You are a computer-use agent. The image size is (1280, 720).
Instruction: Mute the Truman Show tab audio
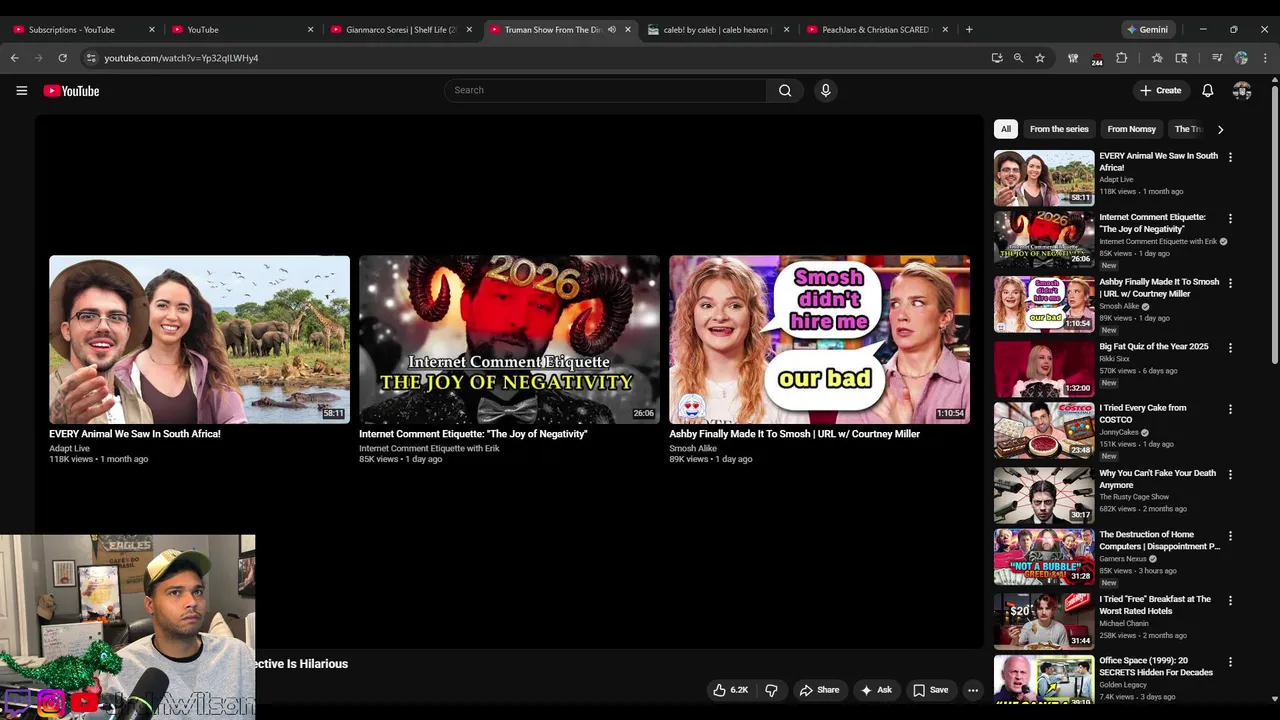612,29
